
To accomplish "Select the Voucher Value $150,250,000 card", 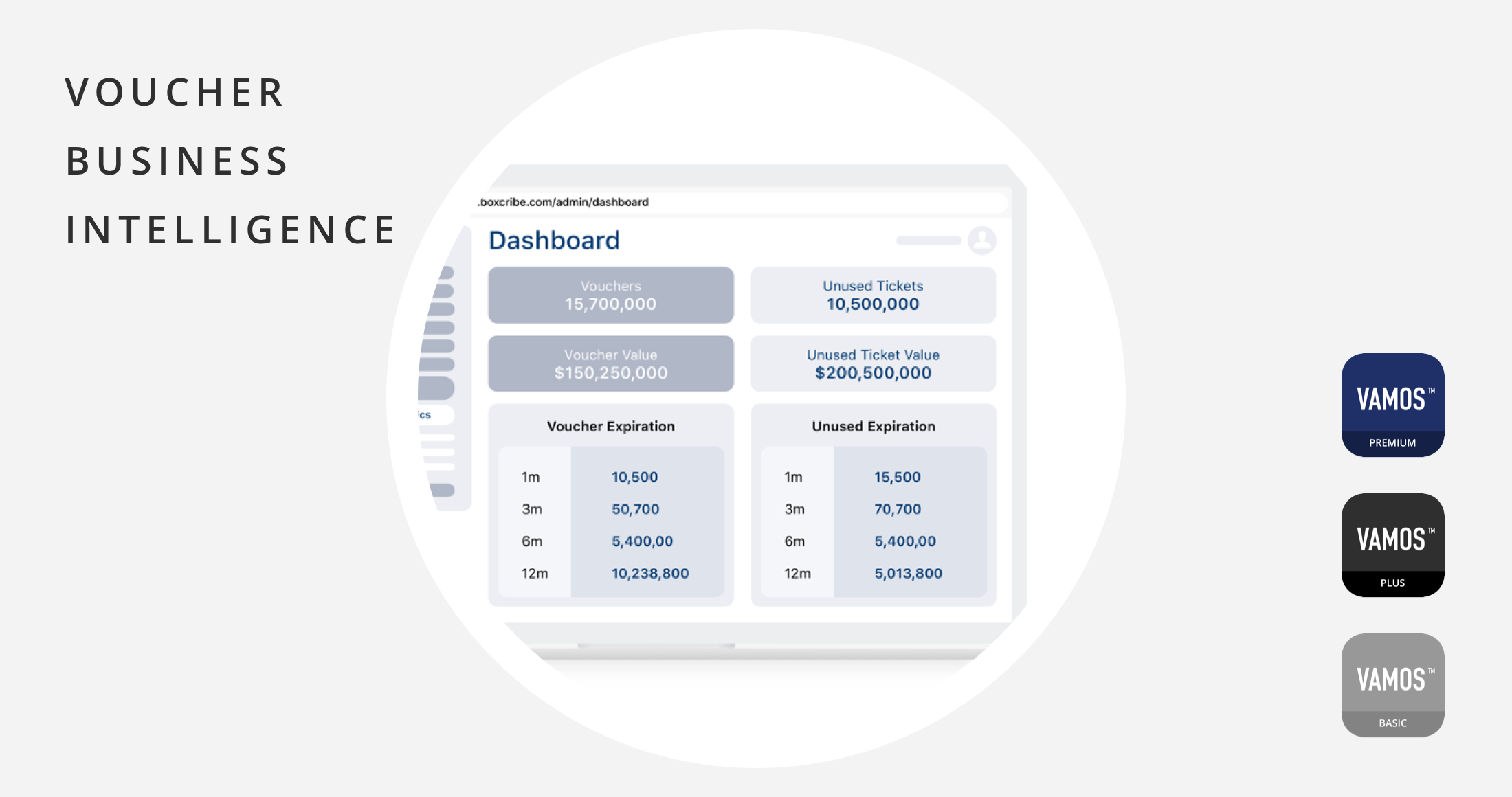I will tap(611, 363).
